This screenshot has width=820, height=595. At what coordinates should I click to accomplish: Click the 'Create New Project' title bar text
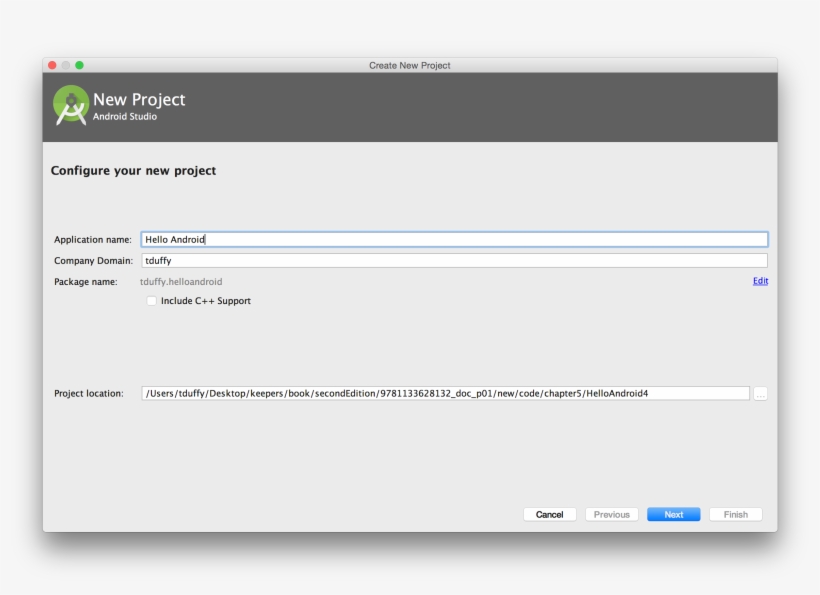[409, 65]
